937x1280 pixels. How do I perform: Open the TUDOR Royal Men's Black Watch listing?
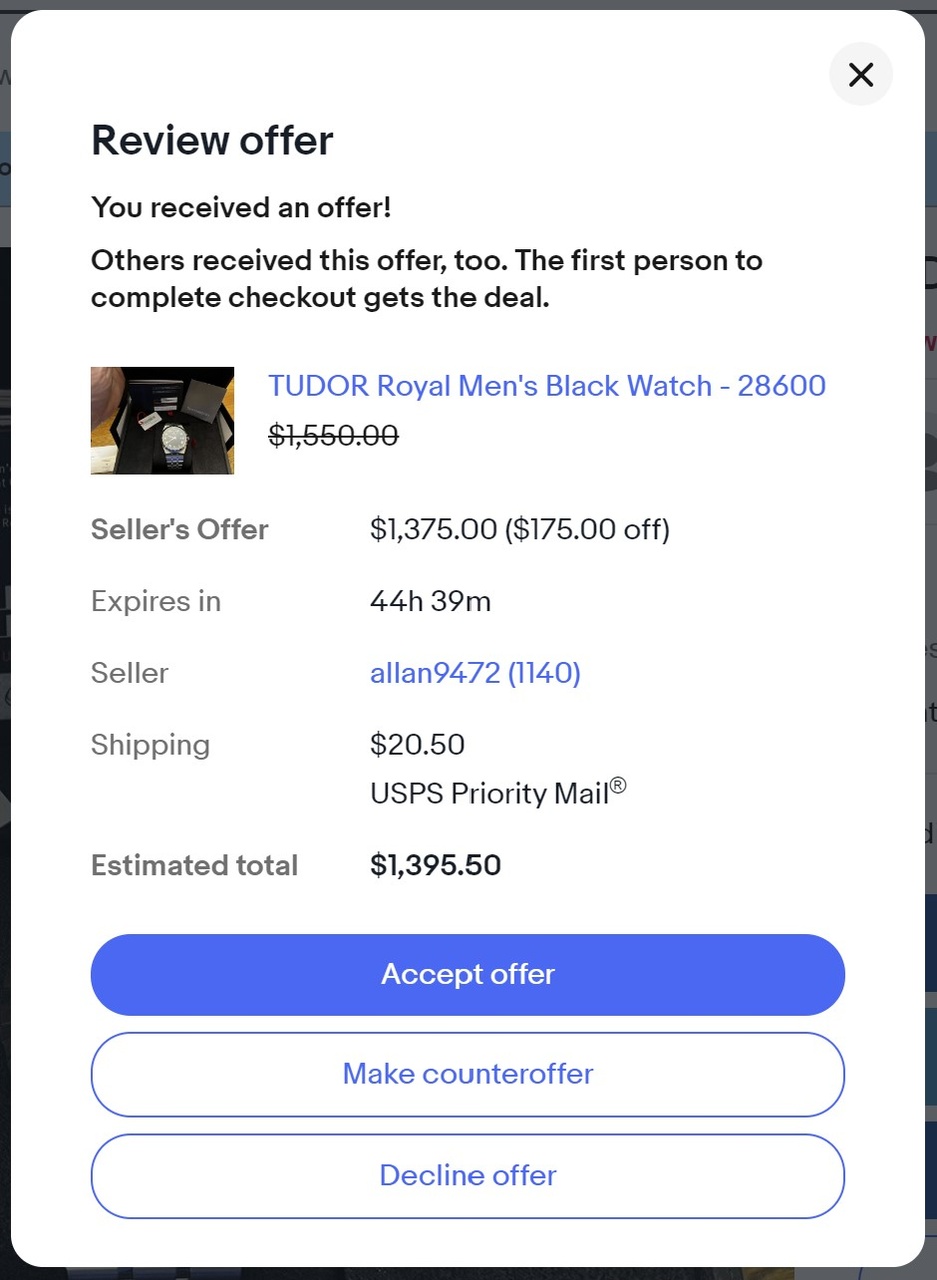pos(546,386)
